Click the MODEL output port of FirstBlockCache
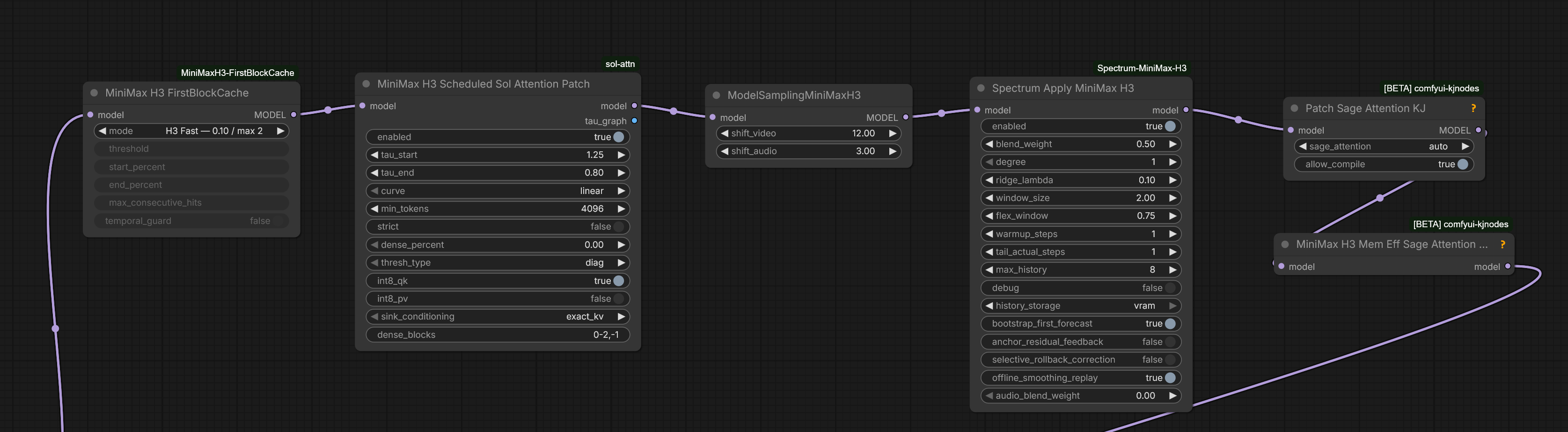The image size is (1568, 432). (294, 114)
